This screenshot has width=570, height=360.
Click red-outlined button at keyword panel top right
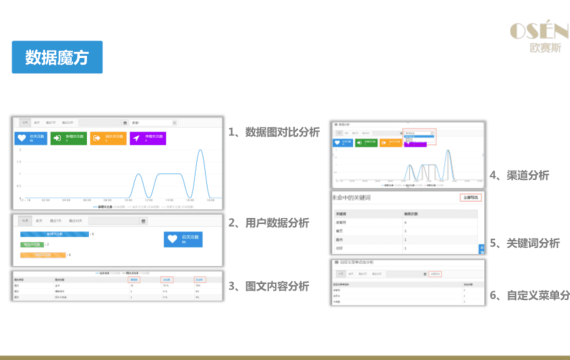point(471,197)
